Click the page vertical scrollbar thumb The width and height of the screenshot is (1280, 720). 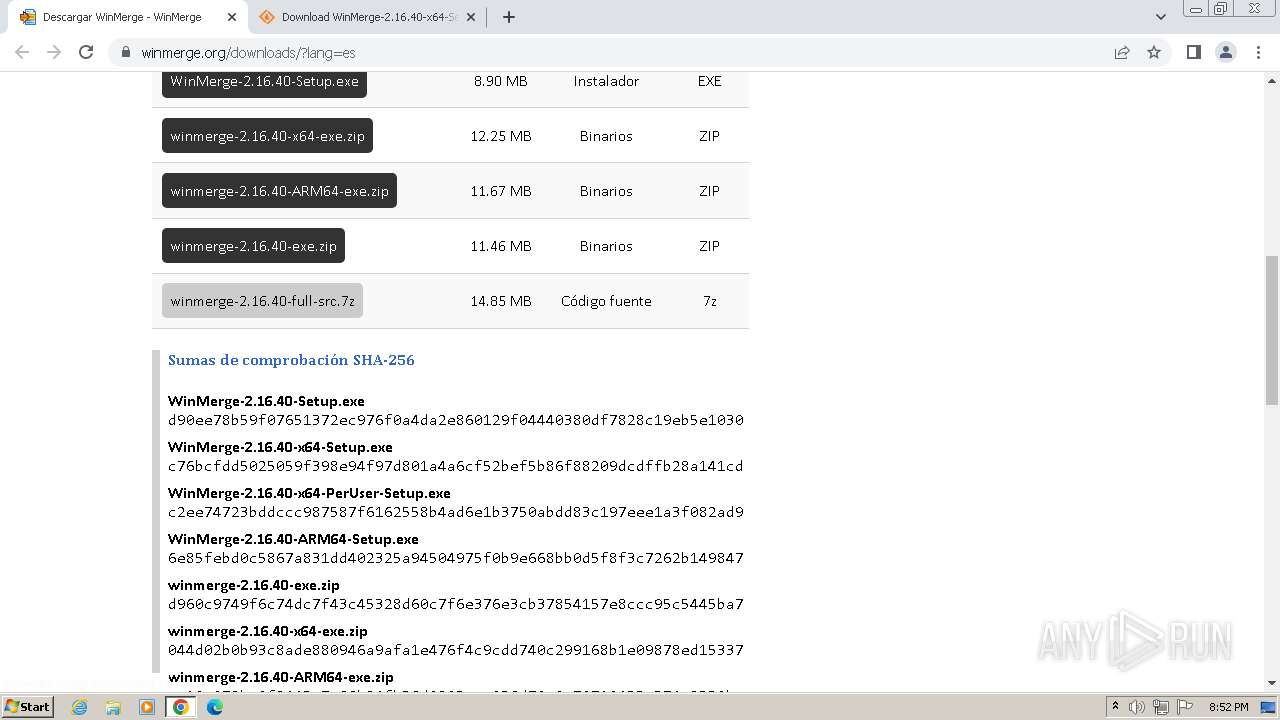point(1271,330)
